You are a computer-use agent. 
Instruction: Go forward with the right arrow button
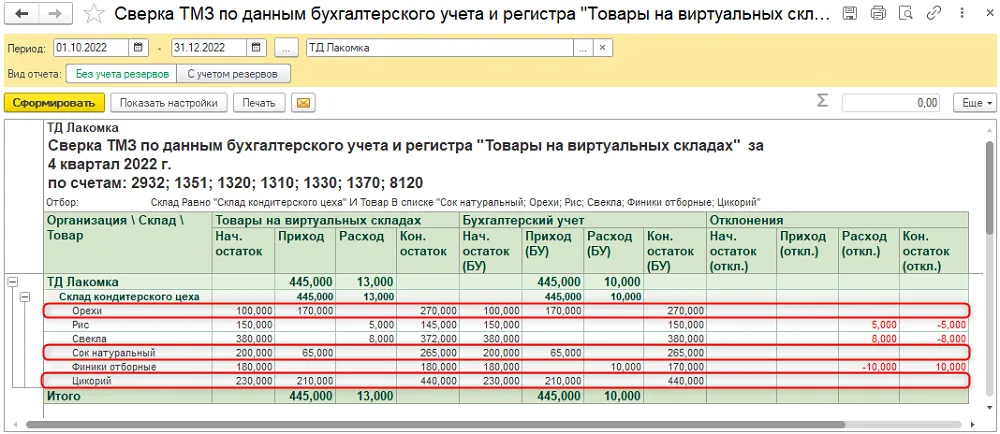56,13
